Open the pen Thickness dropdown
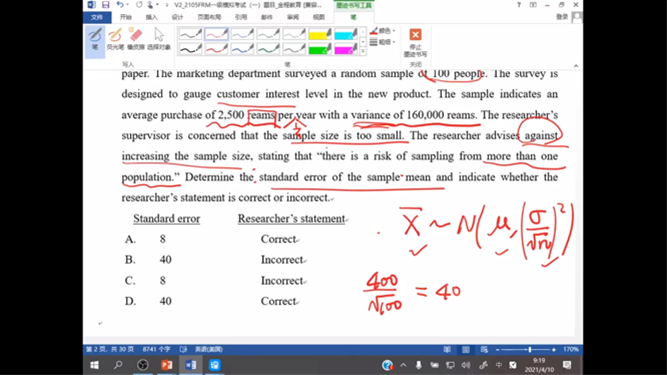667x375 pixels. pos(383,42)
